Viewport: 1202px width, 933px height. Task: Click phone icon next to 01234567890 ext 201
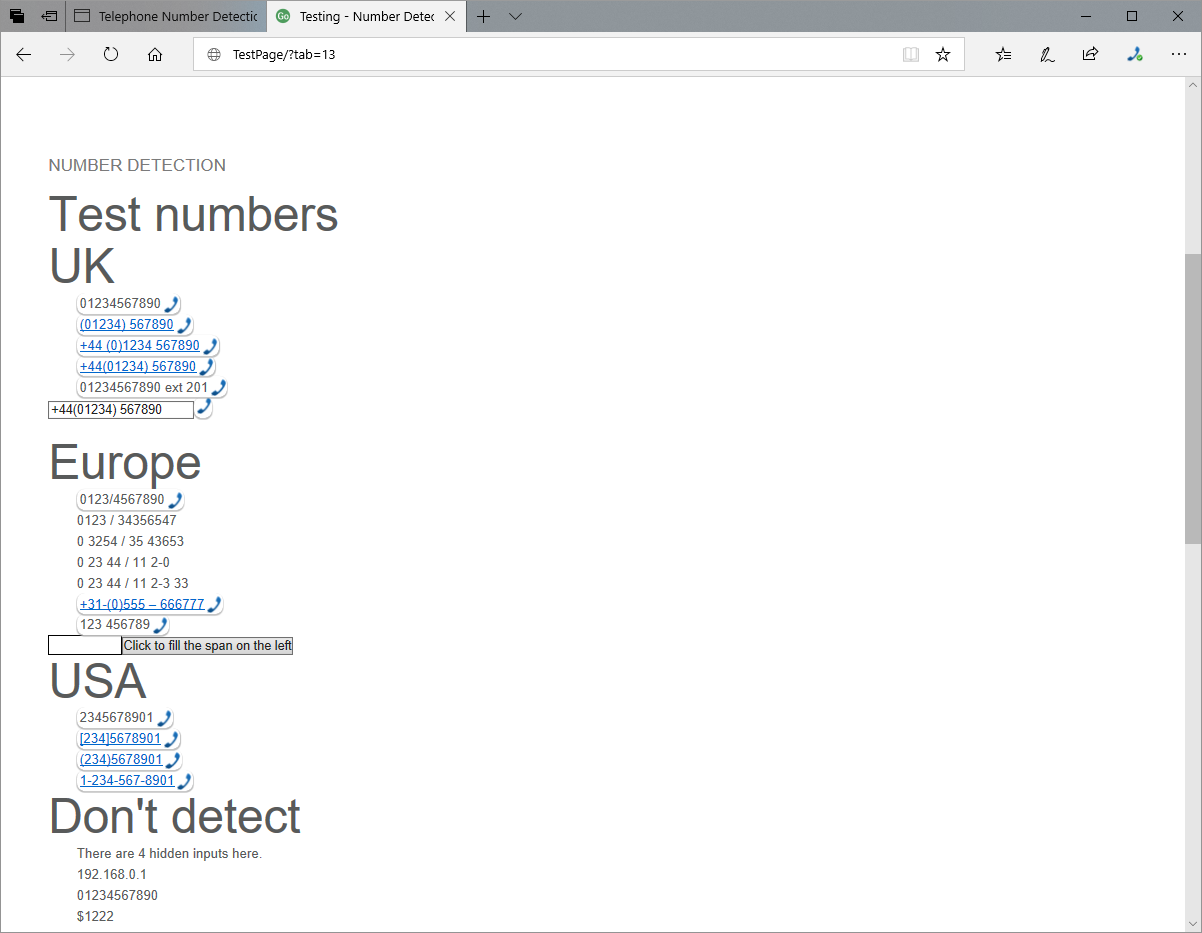pos(219,387)
